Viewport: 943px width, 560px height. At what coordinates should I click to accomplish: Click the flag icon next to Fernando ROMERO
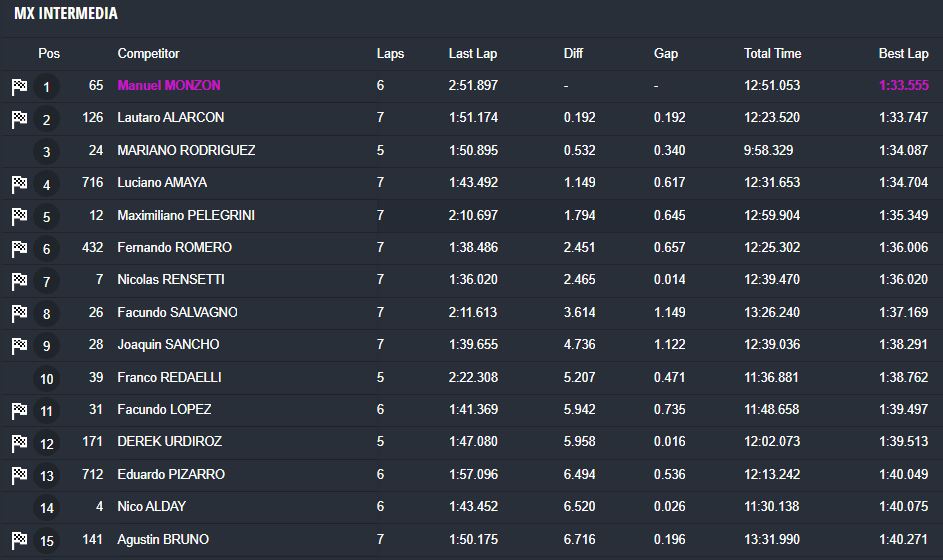[x=19, y=248]
